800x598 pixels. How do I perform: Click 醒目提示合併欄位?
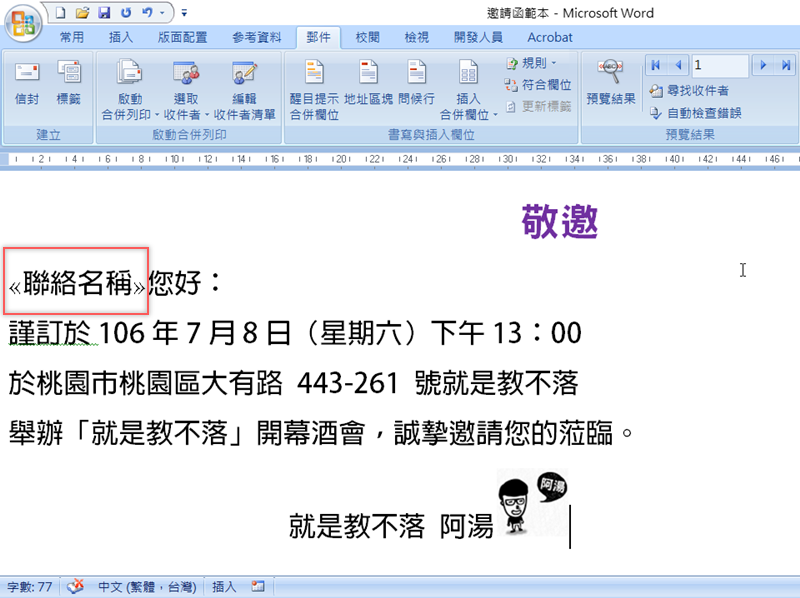click(x=314, y=90)
